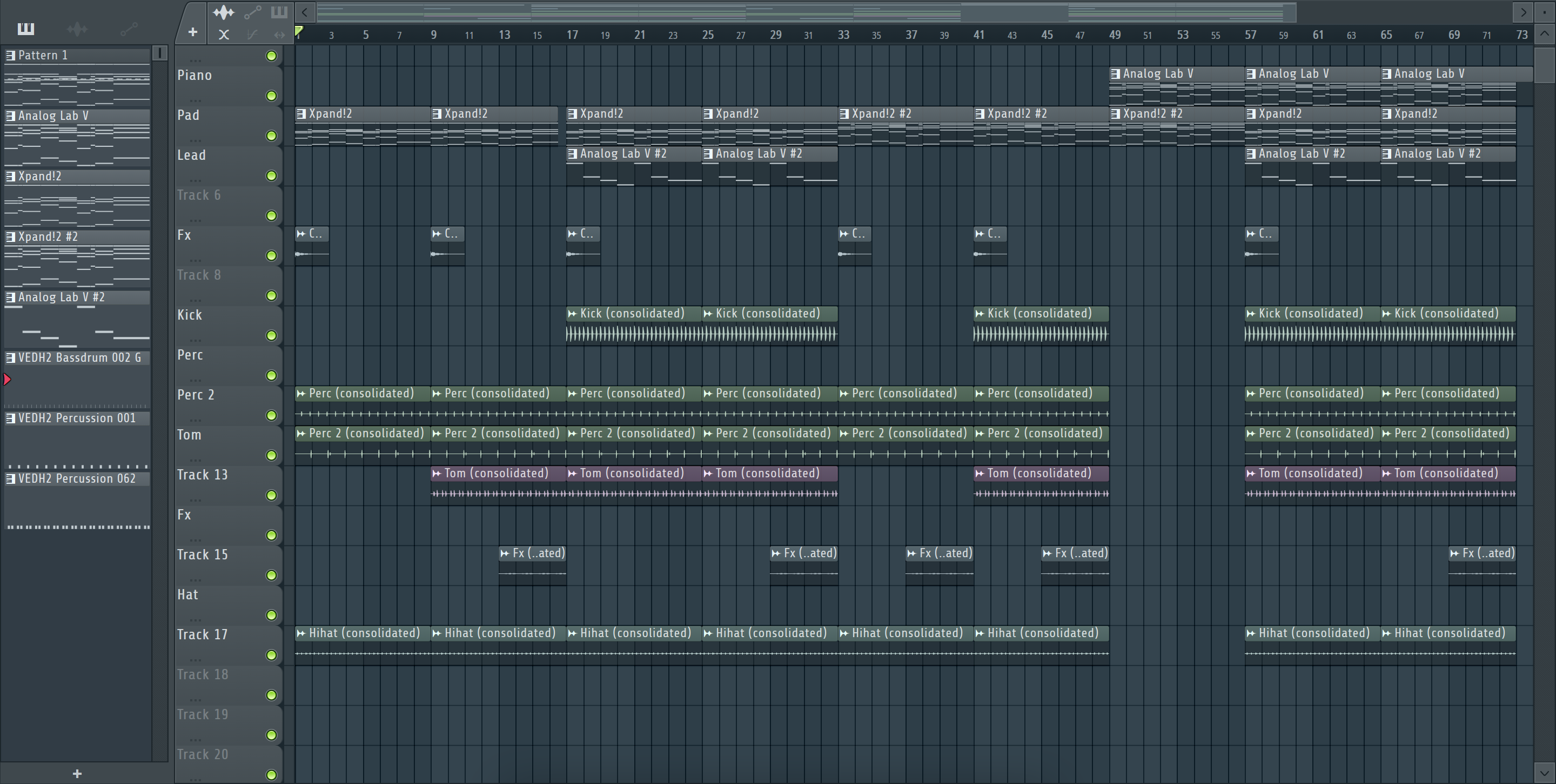Screen dimensions: 1556x784
Task: Mute Track 6
Action: coord(271,215)
